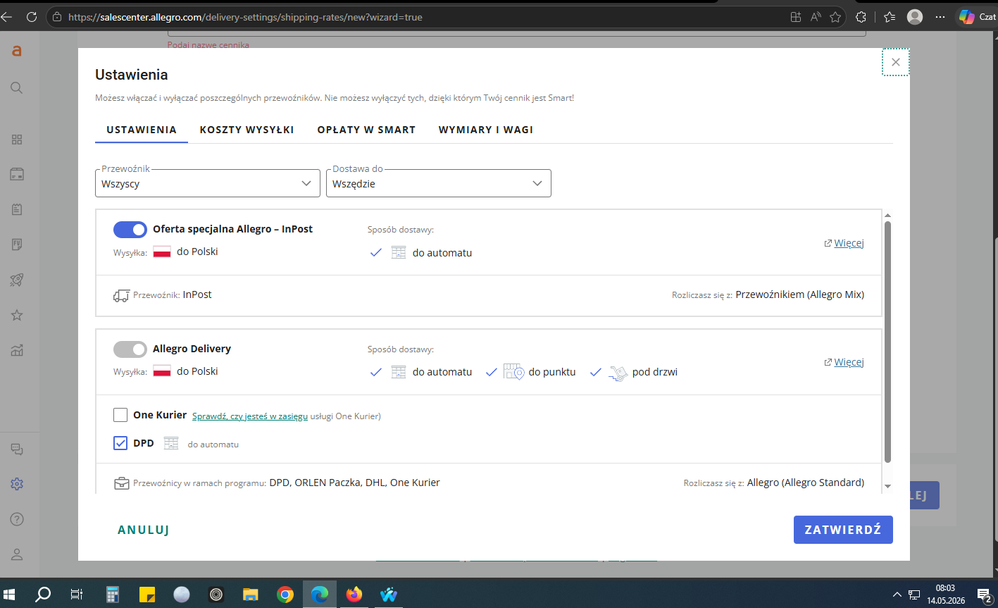Open the Copilot chat icon in the browser
This screenshot has width=998, height=608.
[x=967, y=17]
